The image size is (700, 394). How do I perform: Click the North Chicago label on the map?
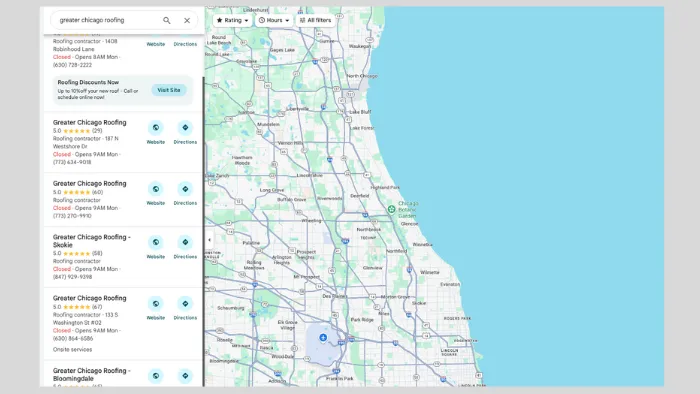(362, 76)
